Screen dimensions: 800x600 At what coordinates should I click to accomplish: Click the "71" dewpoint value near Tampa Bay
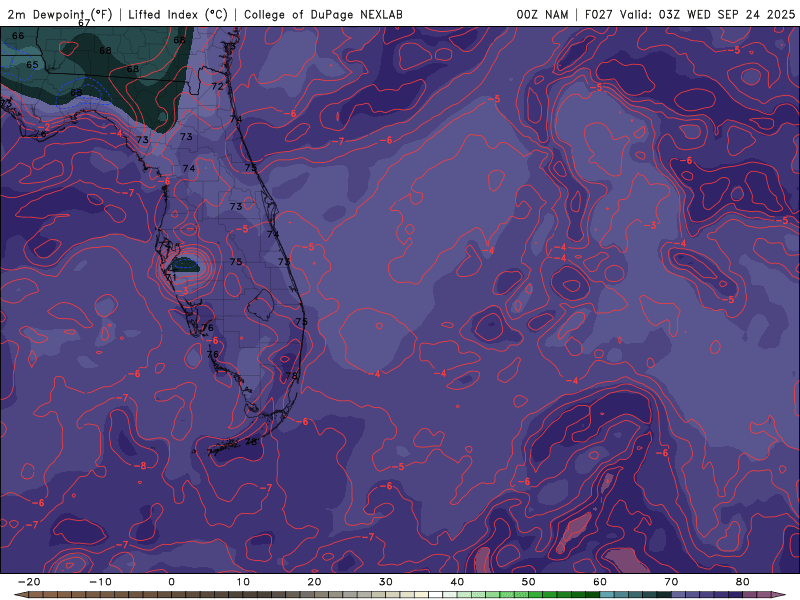pyautogui.click(x=171, y=278)
